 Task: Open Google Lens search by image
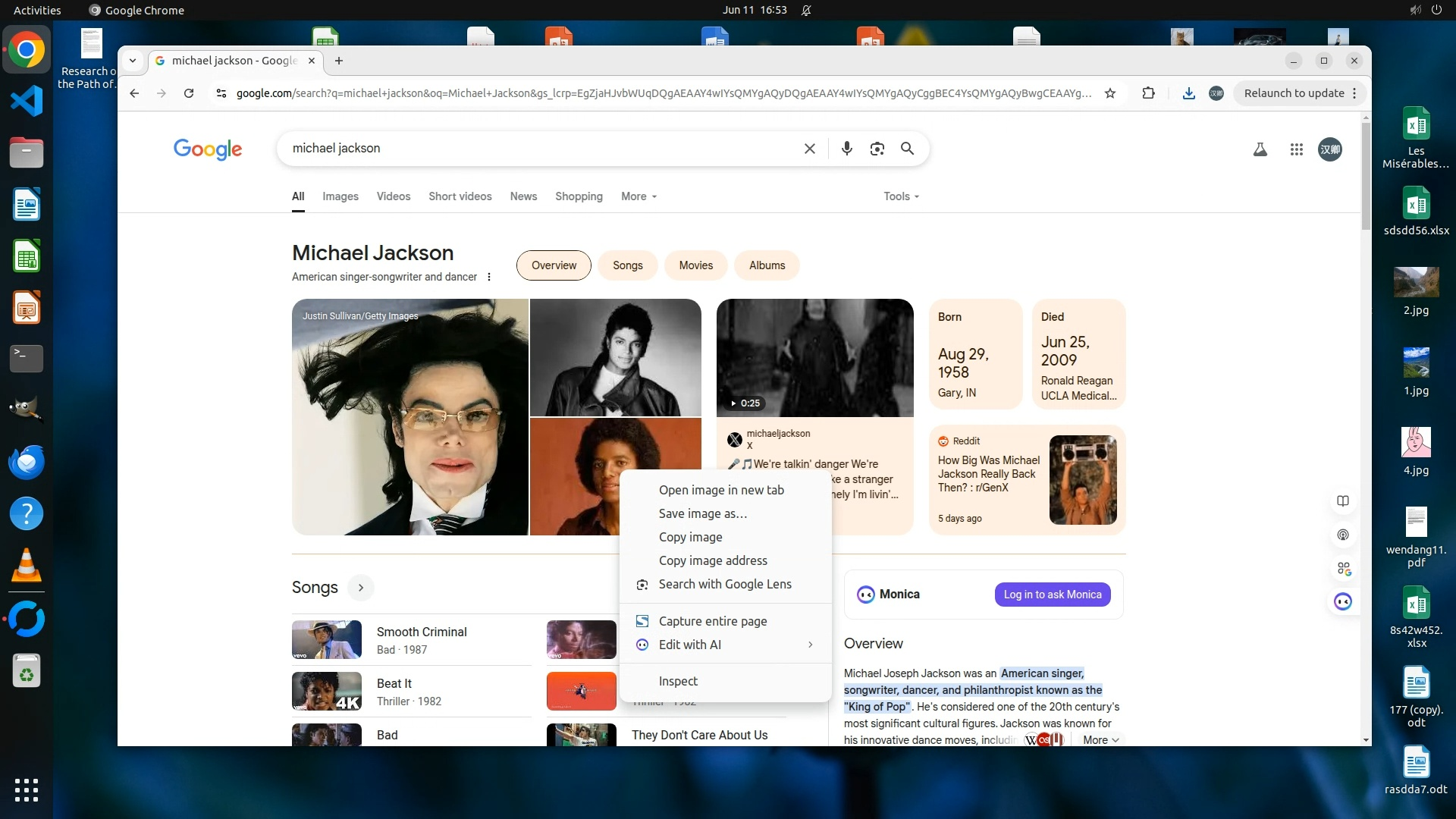coord(877,149)
